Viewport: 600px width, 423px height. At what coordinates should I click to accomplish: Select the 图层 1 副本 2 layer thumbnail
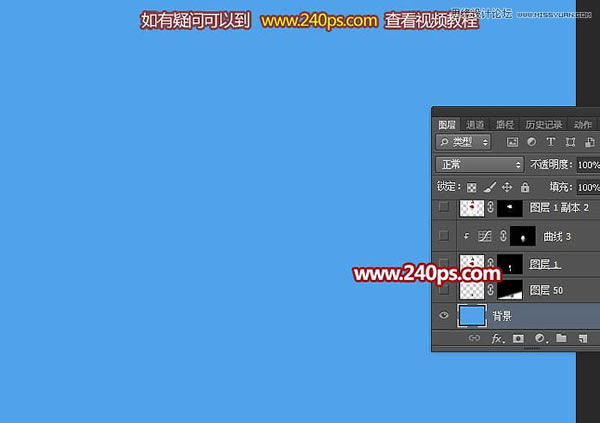click(x=471, y=208)
